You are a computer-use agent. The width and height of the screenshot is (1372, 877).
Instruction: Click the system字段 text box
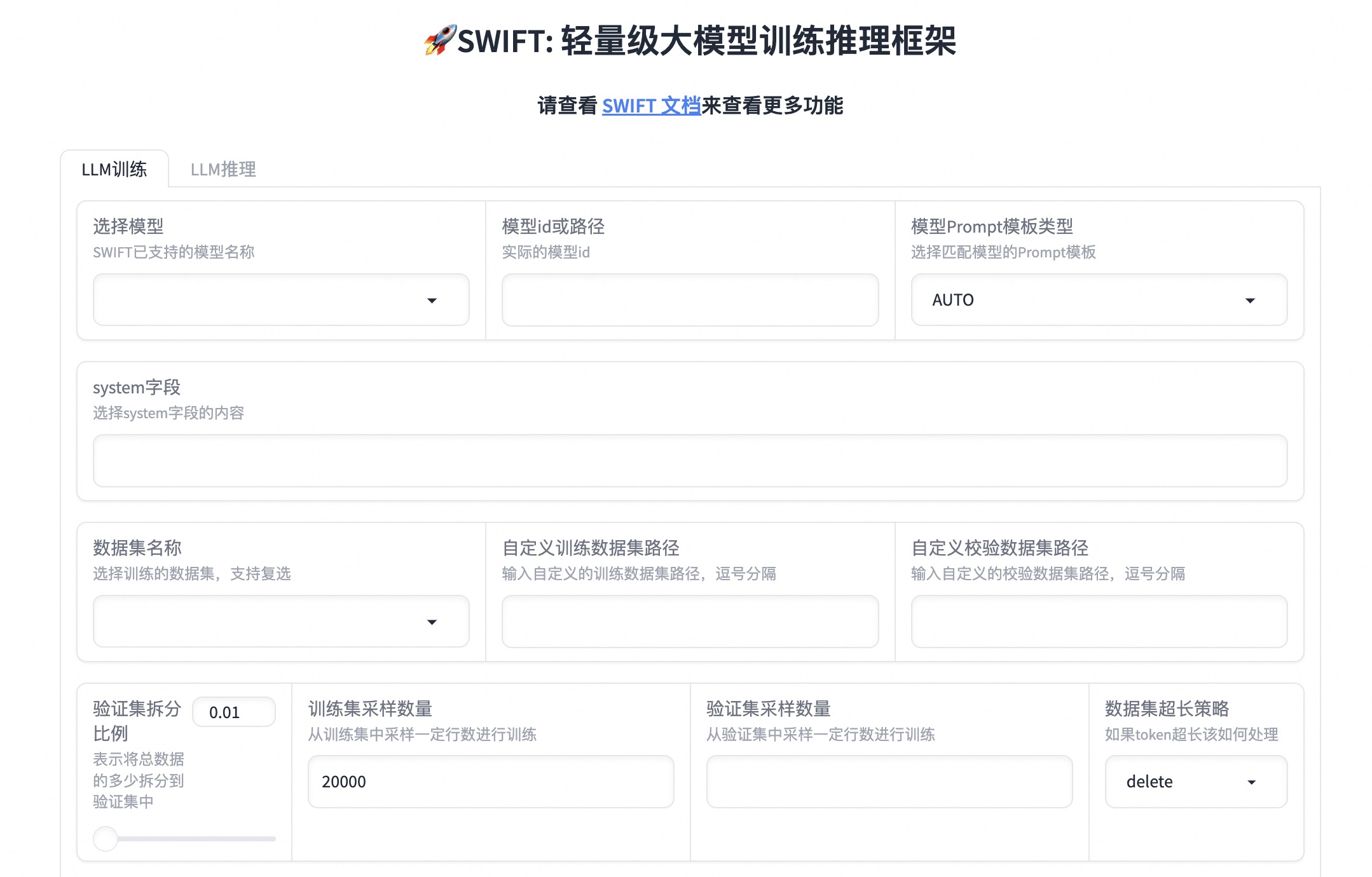click(690, 461)
